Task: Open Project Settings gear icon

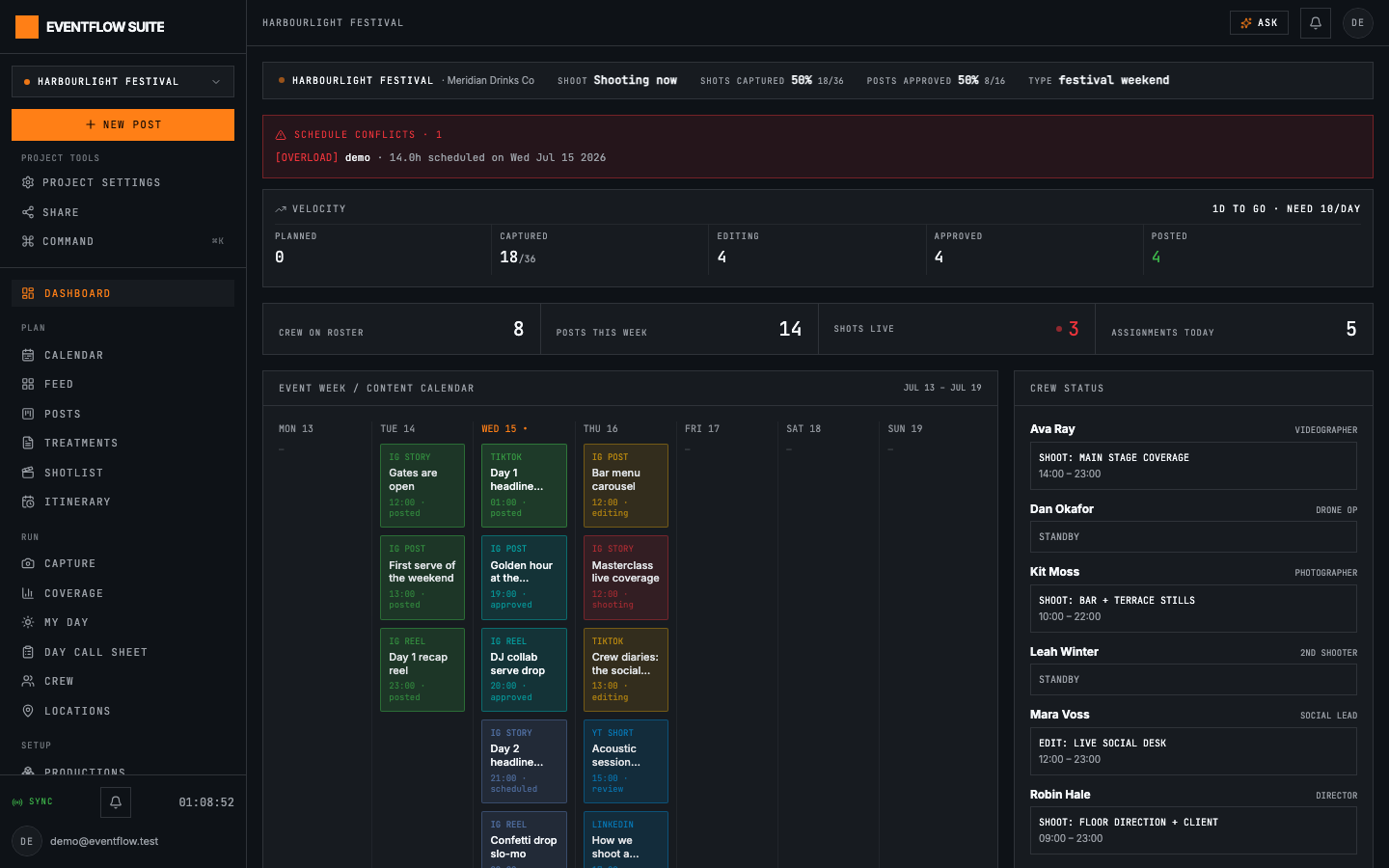Action: pyautogui.click(x=28, y=182)
